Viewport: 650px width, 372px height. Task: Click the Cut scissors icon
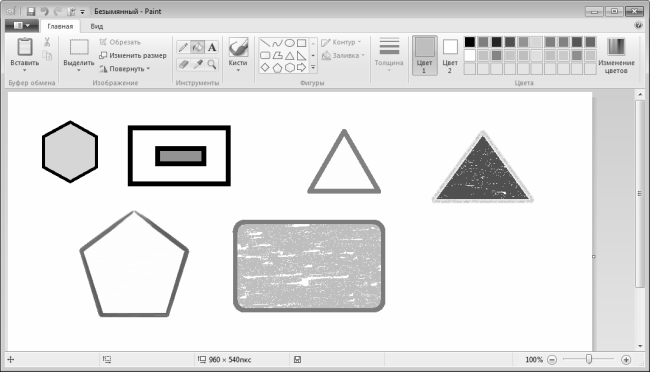pyautogui.click(x=47, y=41)
